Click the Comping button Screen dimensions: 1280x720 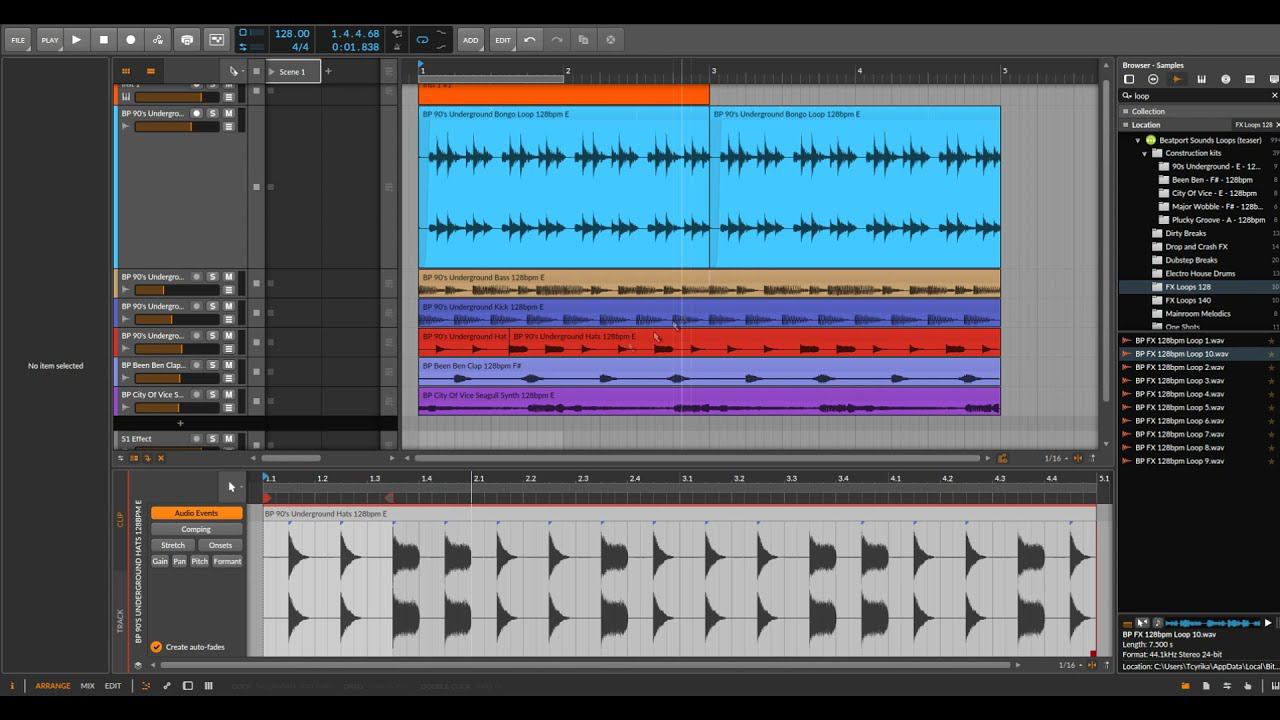click(x=196, y=529)
